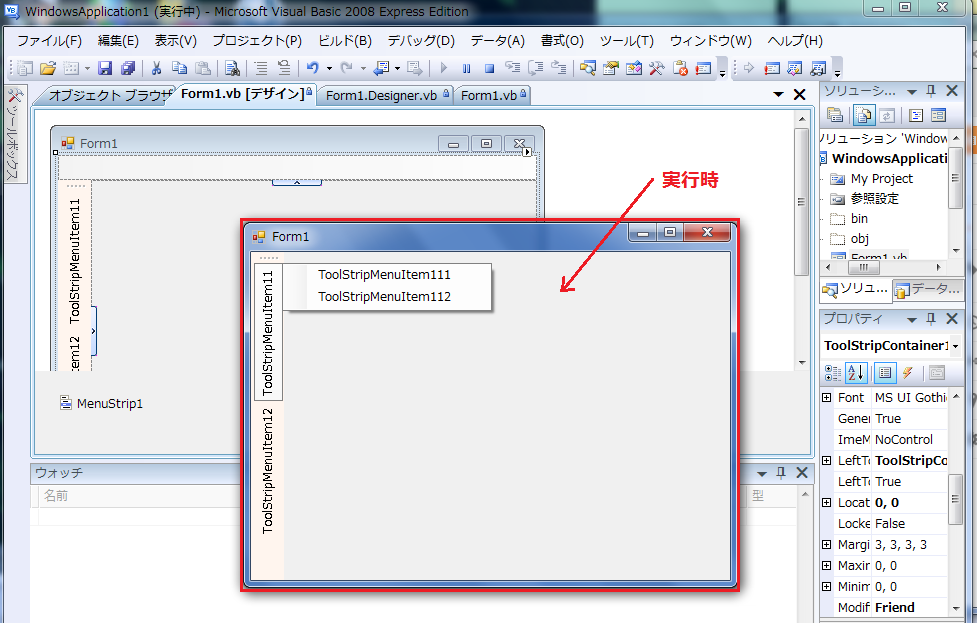
Task: Open the ツール(T) menu
Action: pyautogui.click(x=627, y=41)
